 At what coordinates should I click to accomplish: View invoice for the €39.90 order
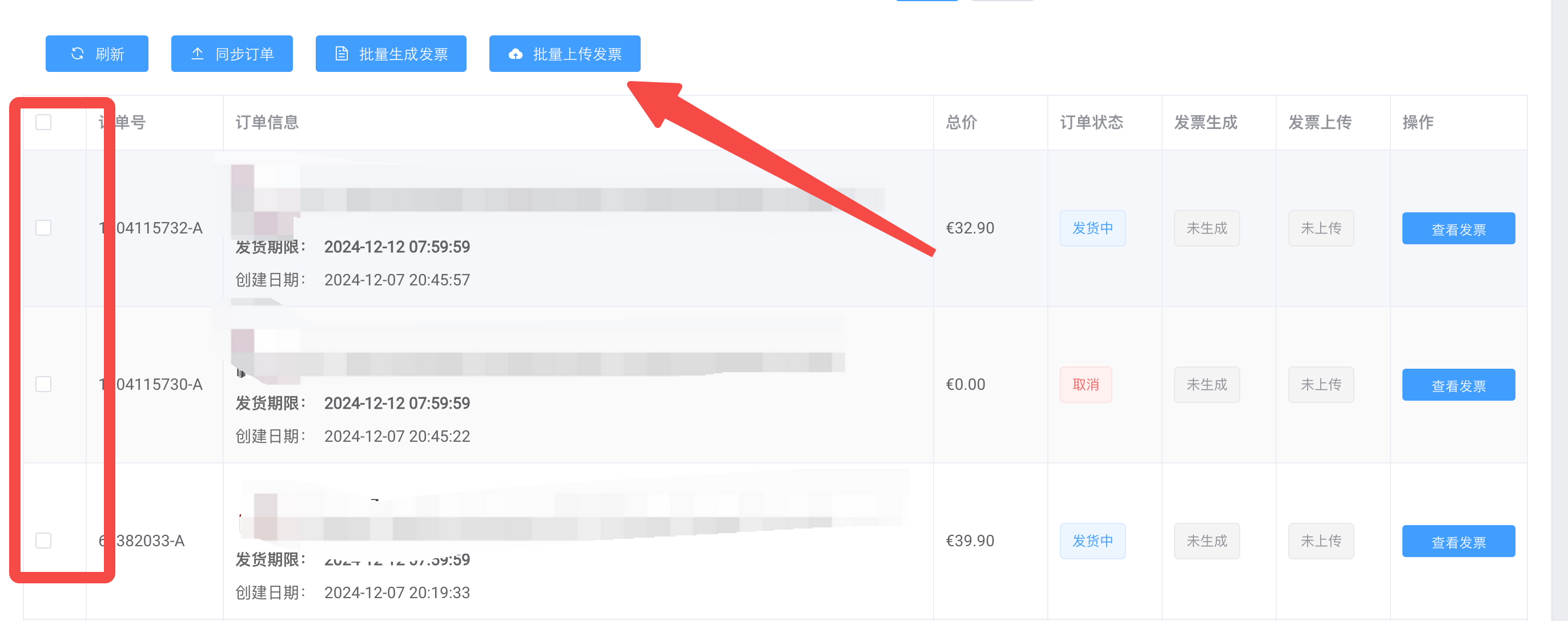coord(1458,541)
